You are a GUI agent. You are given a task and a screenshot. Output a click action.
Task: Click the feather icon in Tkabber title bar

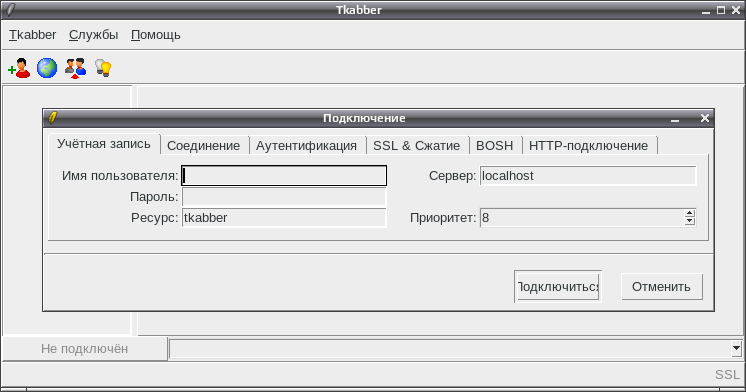pyautogui.click(x=10, y=10)
